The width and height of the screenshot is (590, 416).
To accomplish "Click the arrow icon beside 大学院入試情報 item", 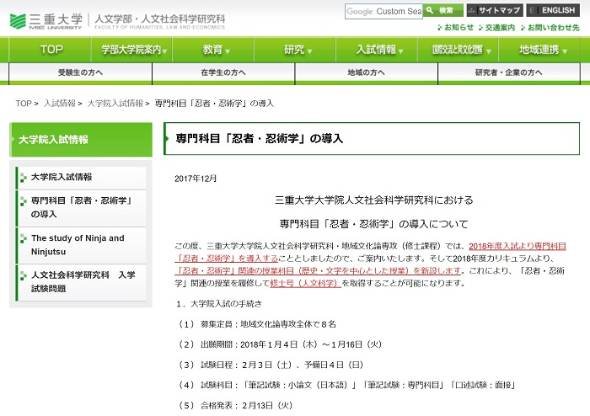I will pyautogui.click(x=23, y=177).
